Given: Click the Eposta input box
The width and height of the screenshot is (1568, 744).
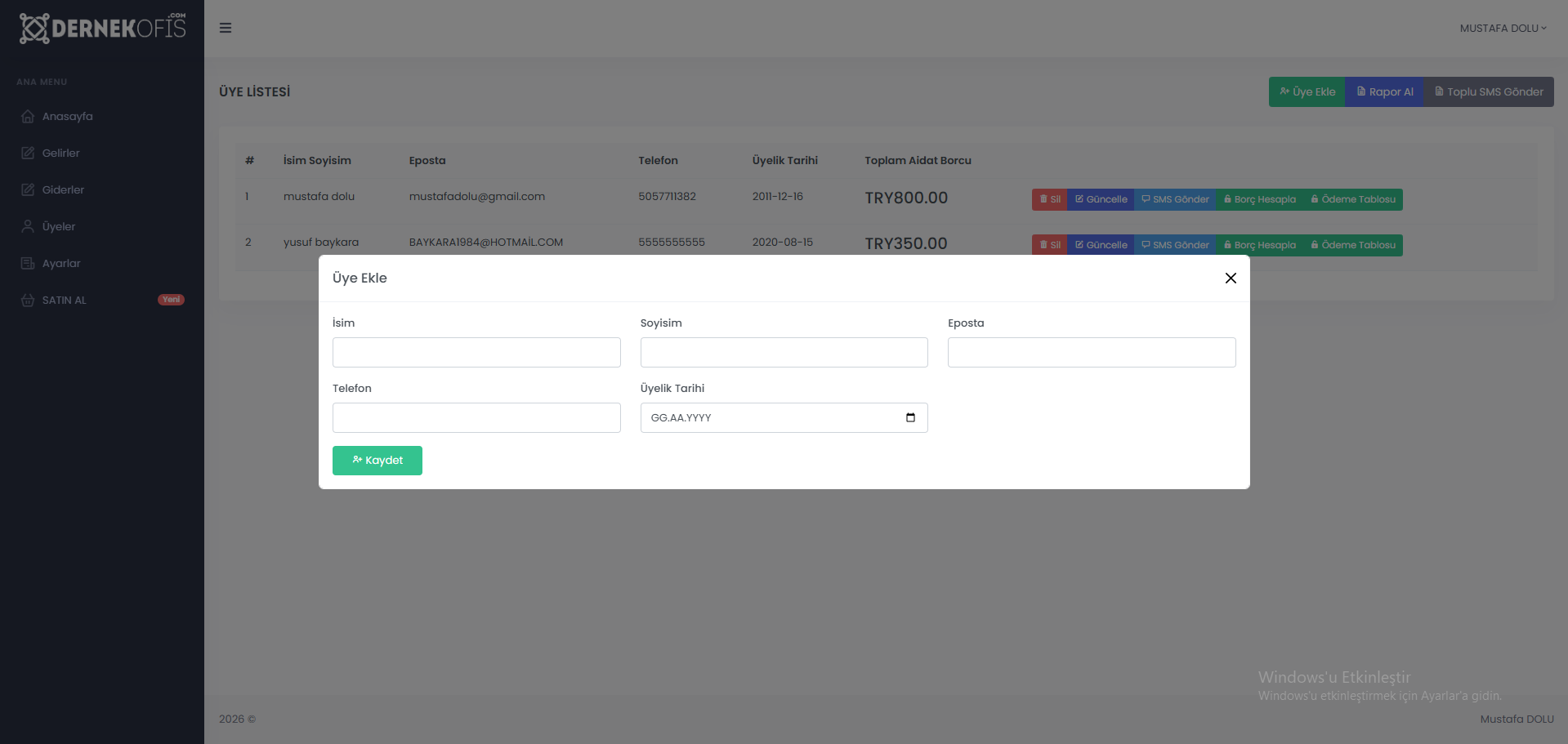Looking at the screenshot, I should 1092,352.
